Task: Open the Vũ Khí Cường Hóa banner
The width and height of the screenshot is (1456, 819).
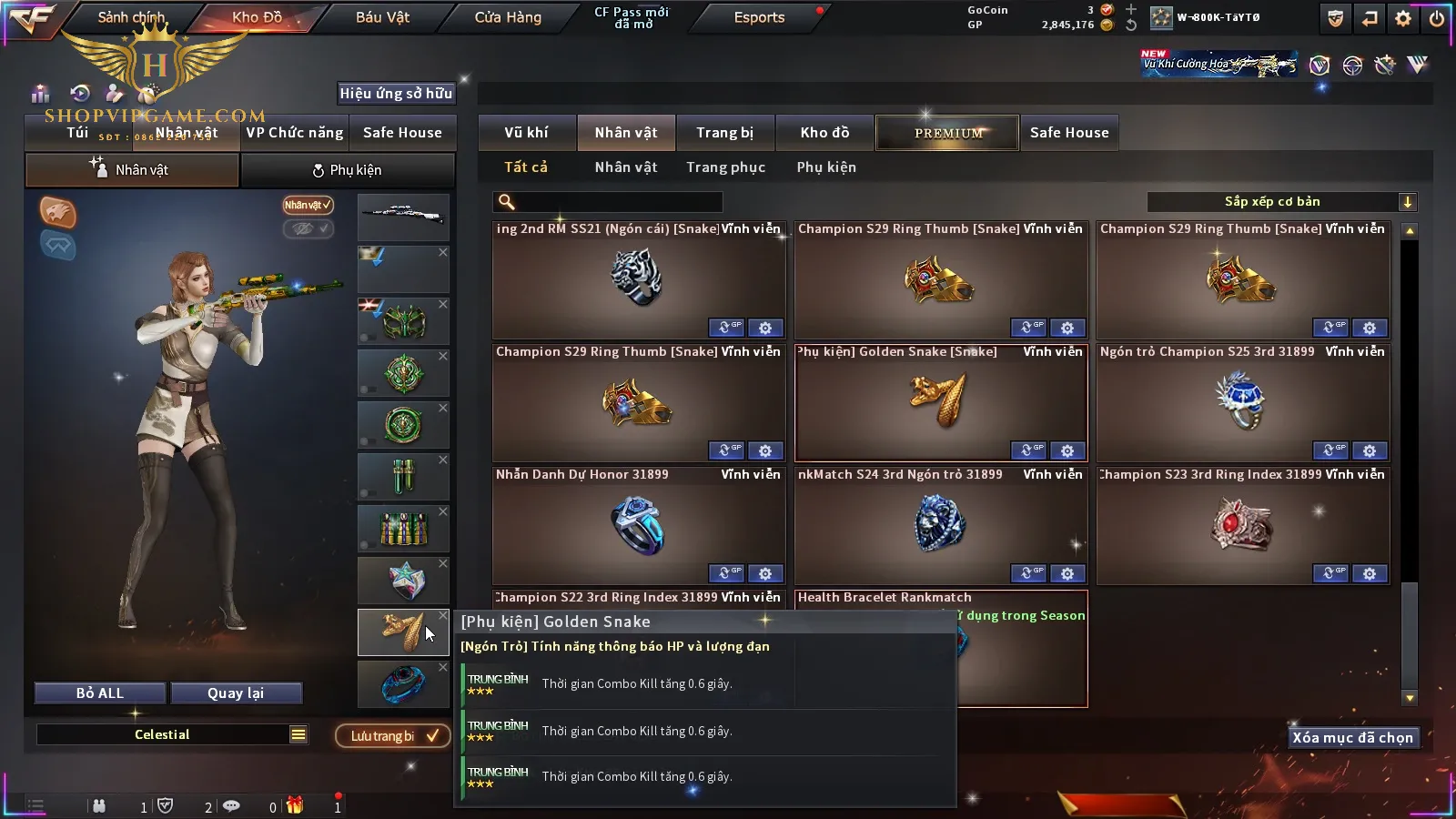Action: (x=1219, y=64)
